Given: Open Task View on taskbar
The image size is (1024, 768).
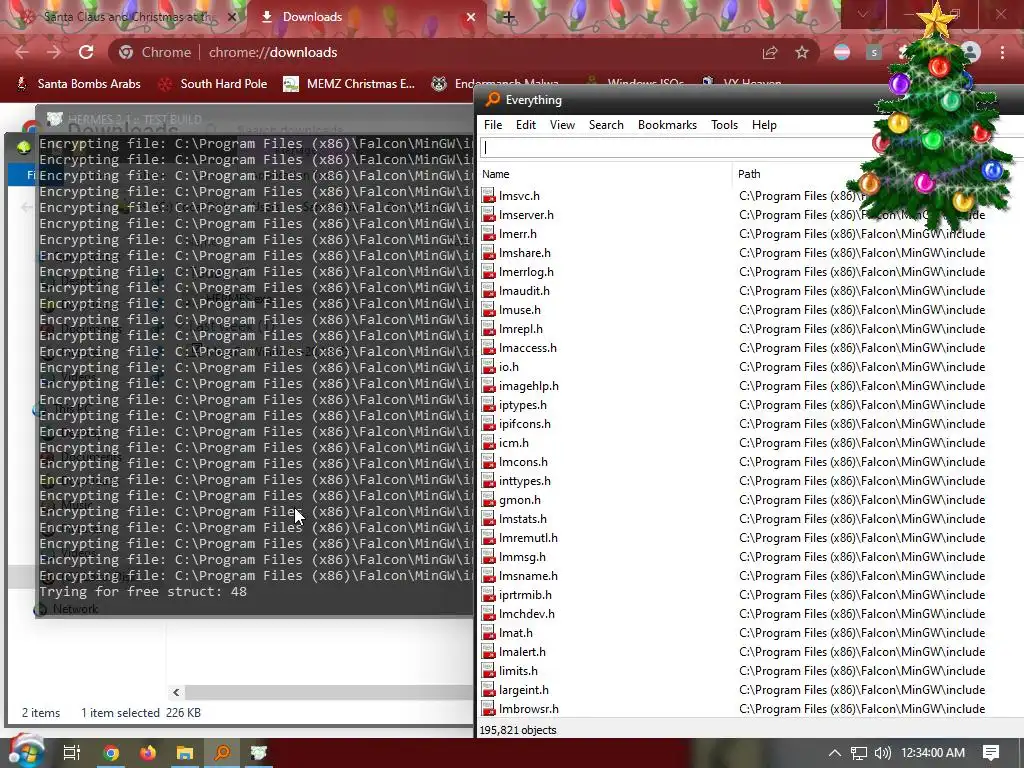Looking at the screenshot, I should coord(72,753).
